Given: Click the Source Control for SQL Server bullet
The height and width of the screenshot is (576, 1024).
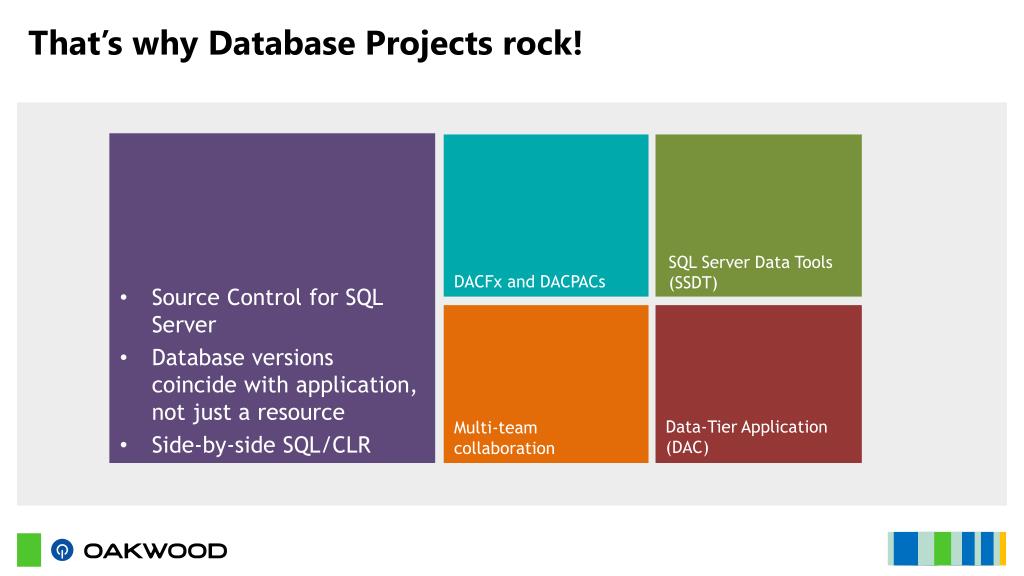Looking at the screenshot, I should point(267,311).
